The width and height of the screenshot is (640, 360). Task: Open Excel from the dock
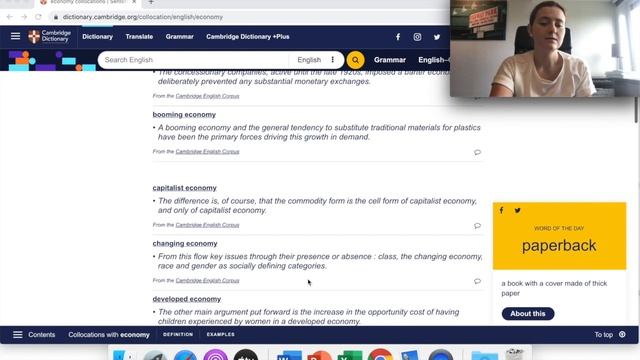click(350, 355)
